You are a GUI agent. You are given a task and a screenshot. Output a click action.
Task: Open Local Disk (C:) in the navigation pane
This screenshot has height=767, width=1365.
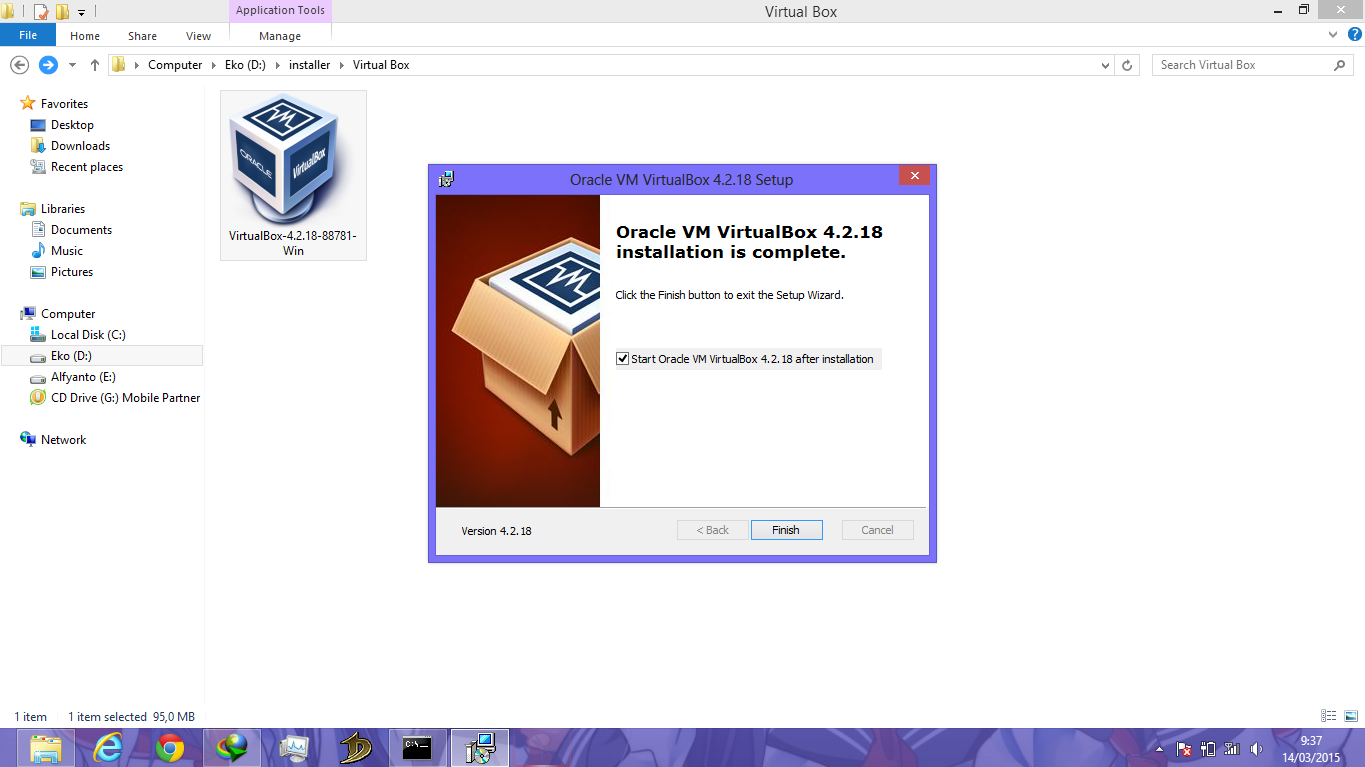point(88,335)
